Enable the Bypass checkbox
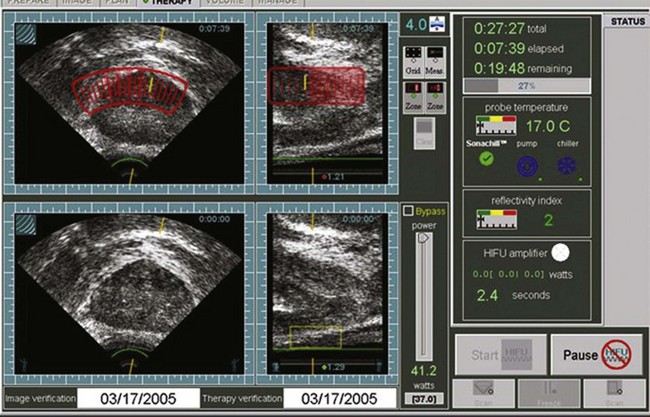This screenshot has width=650, height=417. click(407, 211)
